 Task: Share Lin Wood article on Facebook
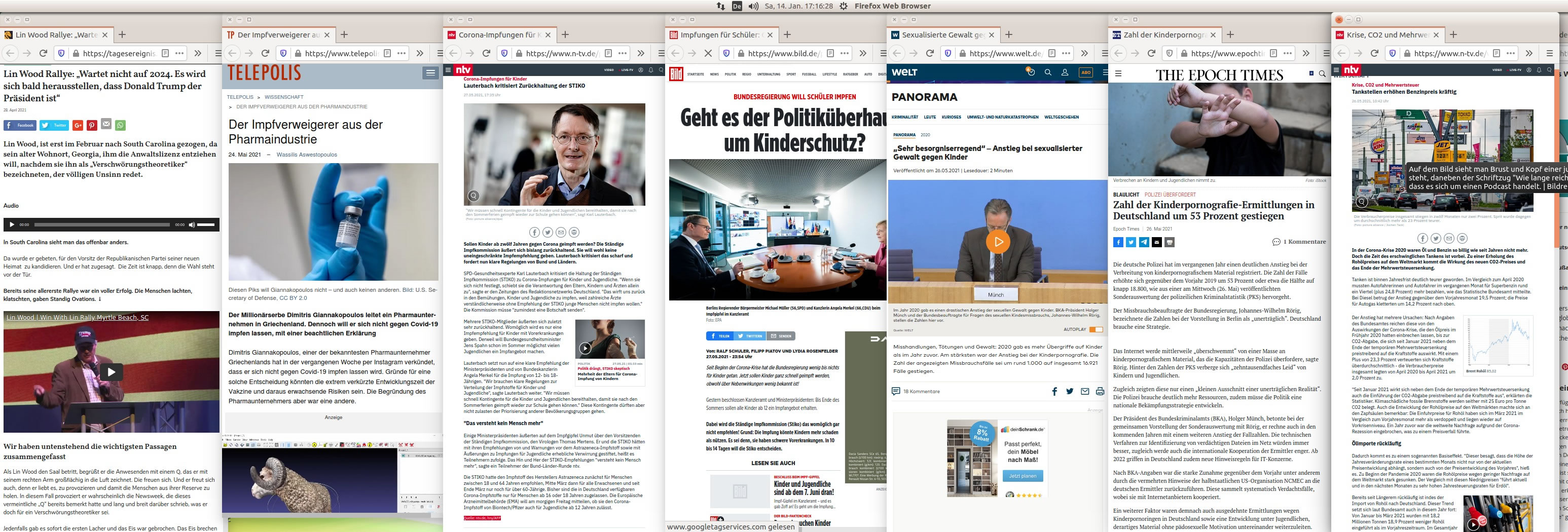(20, 125)
